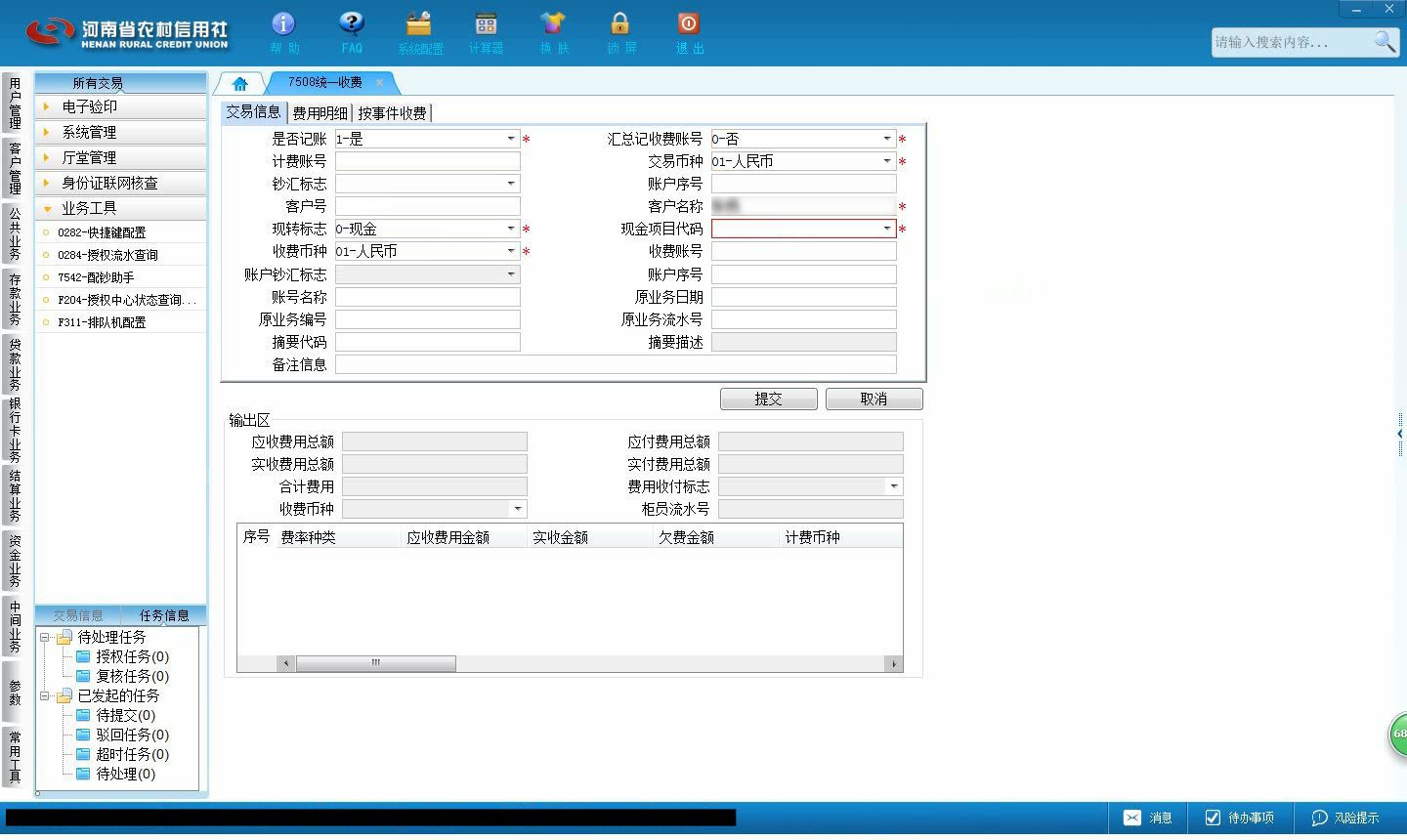Close the 7508统一收费 tab
The width and height of the screenshot is (1407, 840).
pos(379,82)
